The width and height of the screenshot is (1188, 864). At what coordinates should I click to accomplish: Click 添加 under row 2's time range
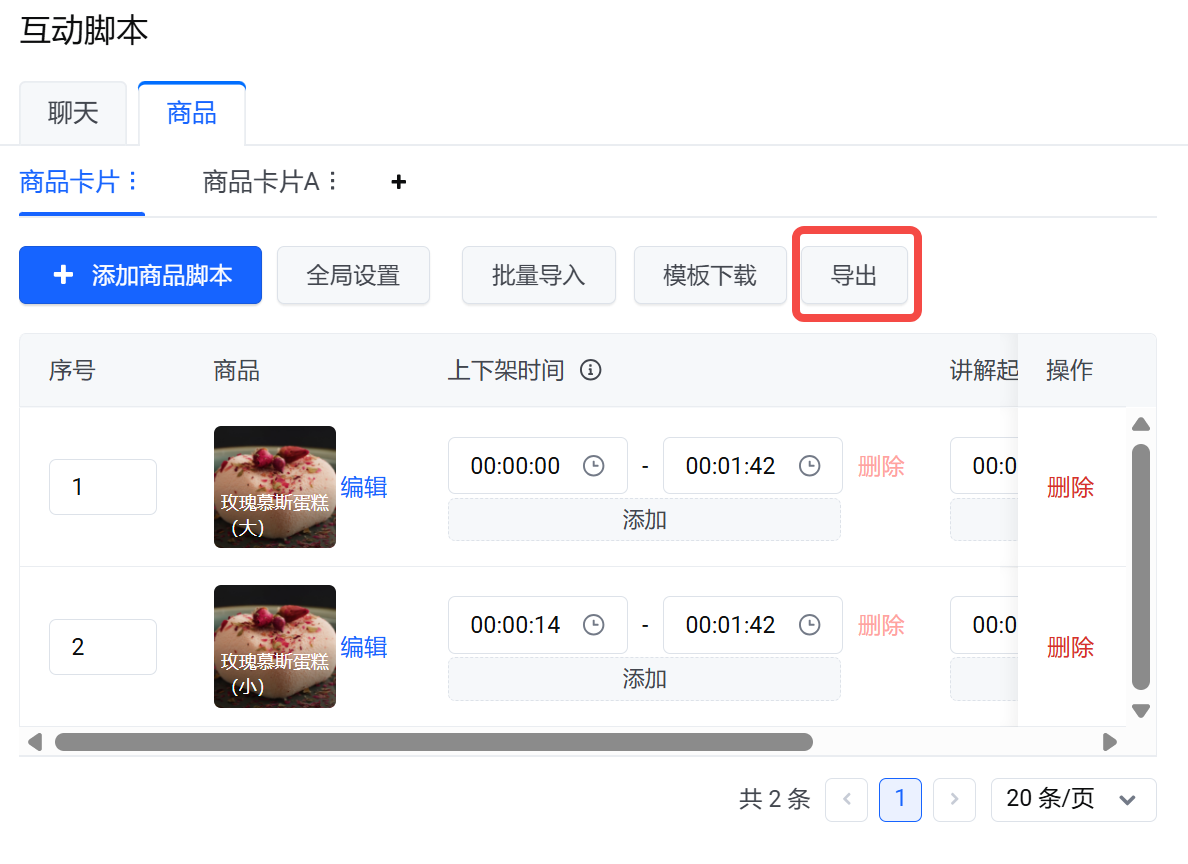pos(644,679)
